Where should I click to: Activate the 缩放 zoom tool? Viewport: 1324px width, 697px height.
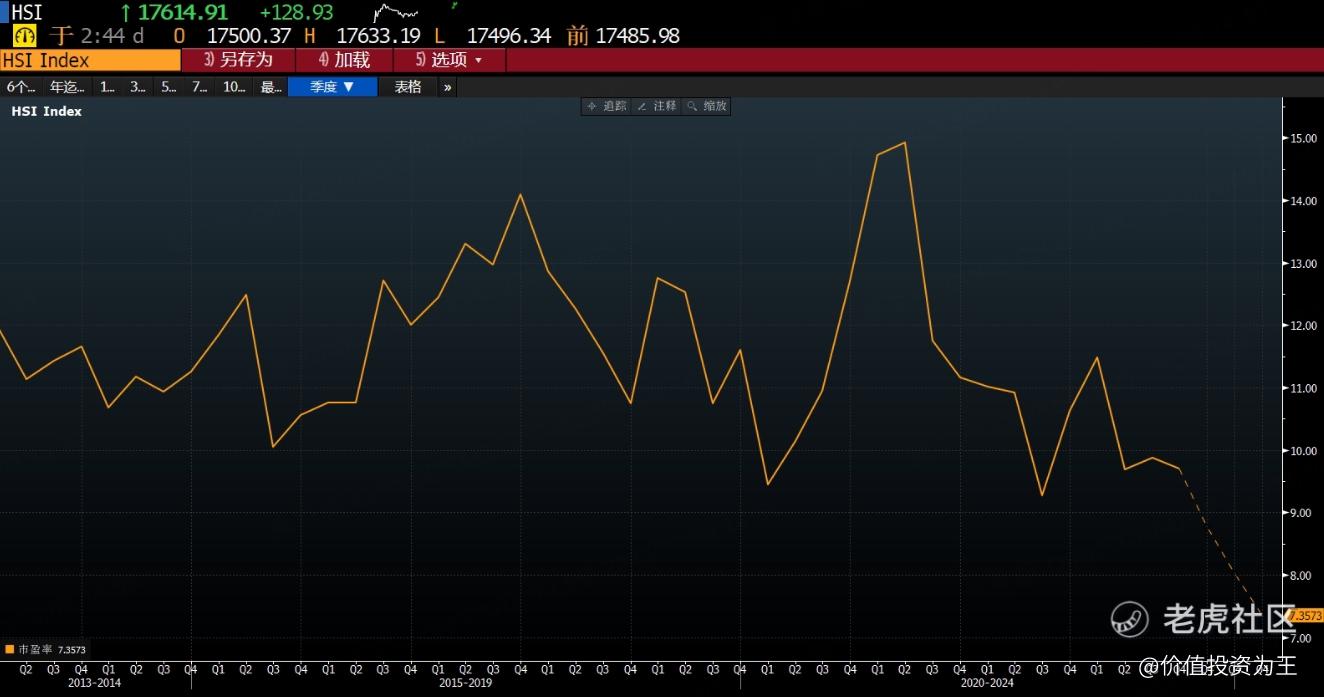(707, 106)
